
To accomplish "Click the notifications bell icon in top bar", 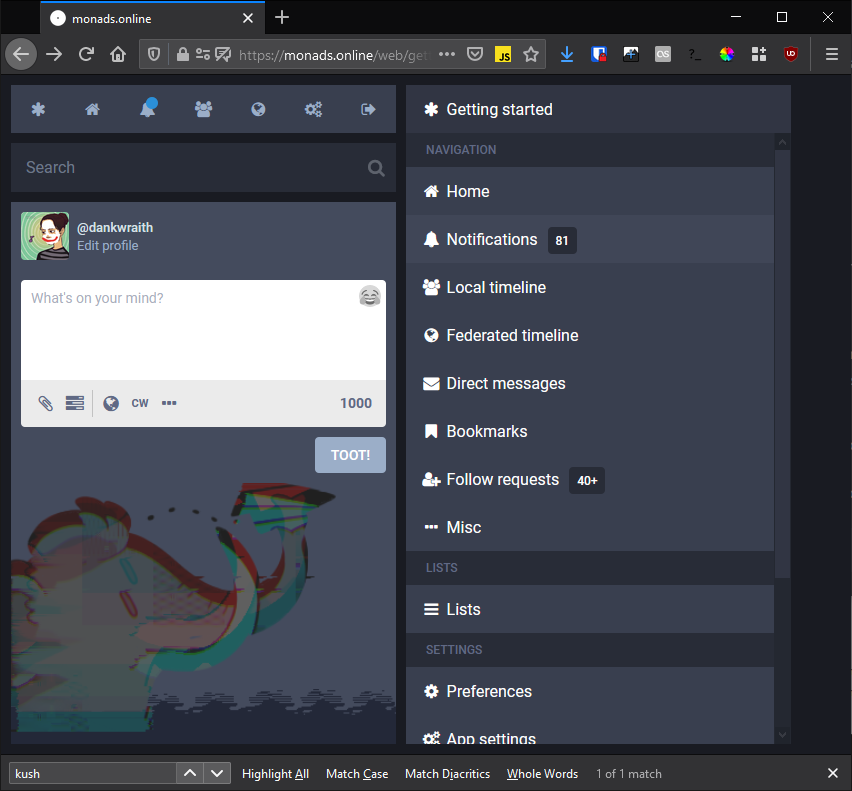I will [148, 110].
